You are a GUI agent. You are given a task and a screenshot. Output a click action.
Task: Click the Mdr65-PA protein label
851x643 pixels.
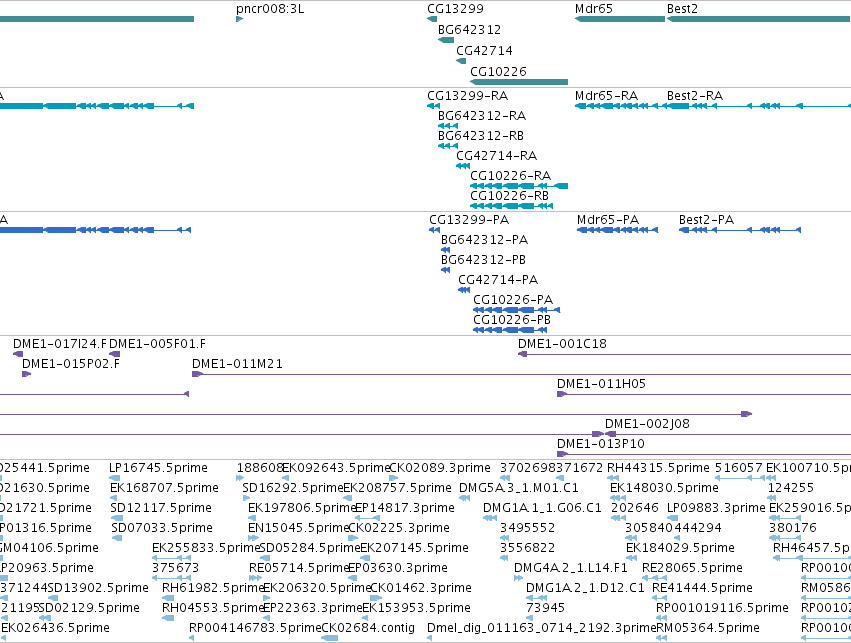(x=608, y=220)
